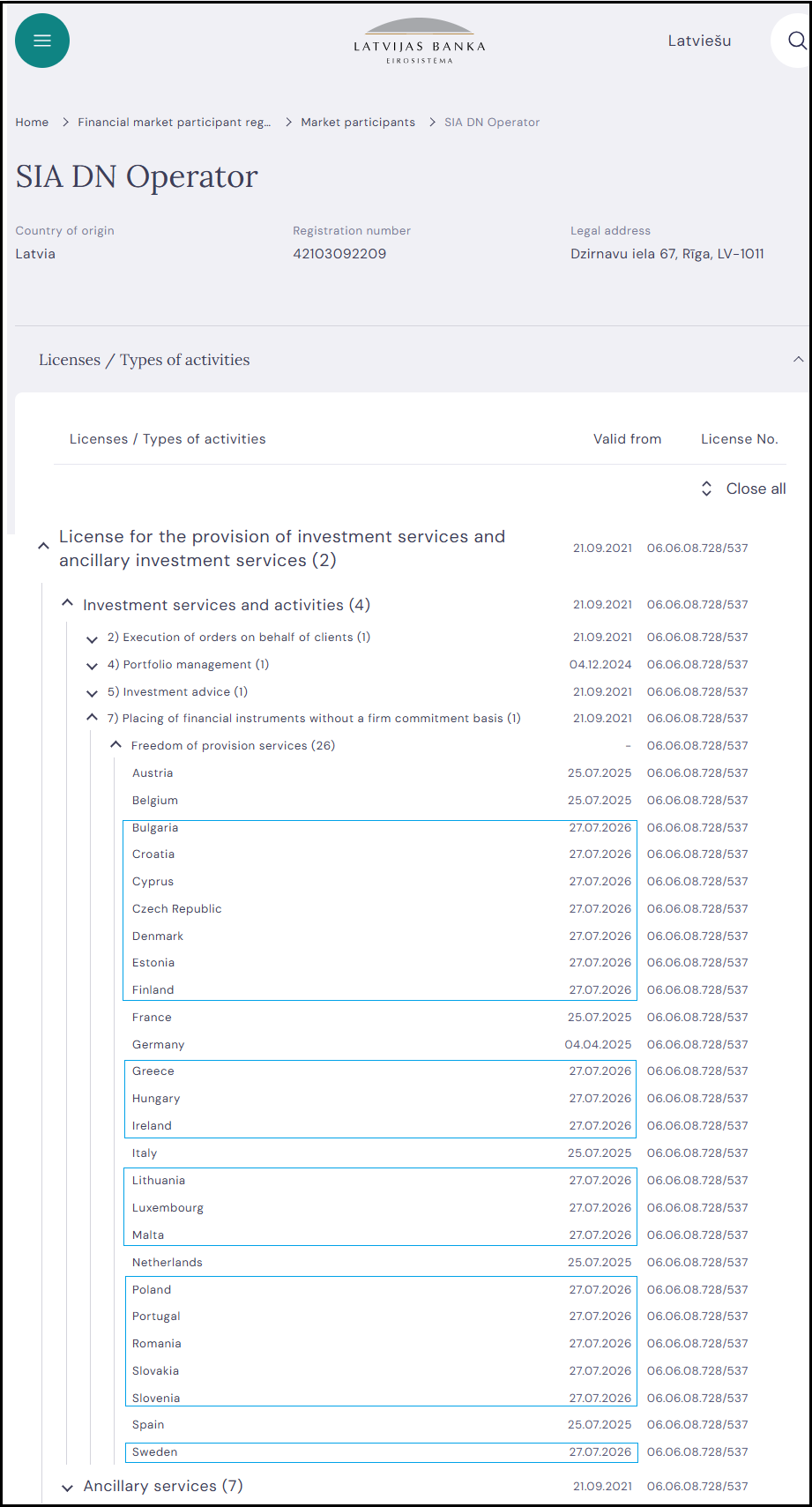Open the teal hamburger menu
812x1507 pixels.
click(x=42, y=41)
